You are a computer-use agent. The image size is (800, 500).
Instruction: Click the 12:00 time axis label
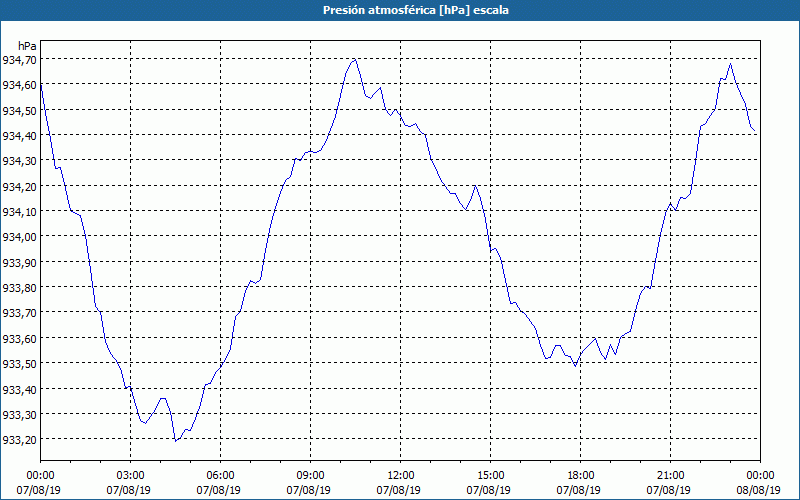[x=401, y=476]
